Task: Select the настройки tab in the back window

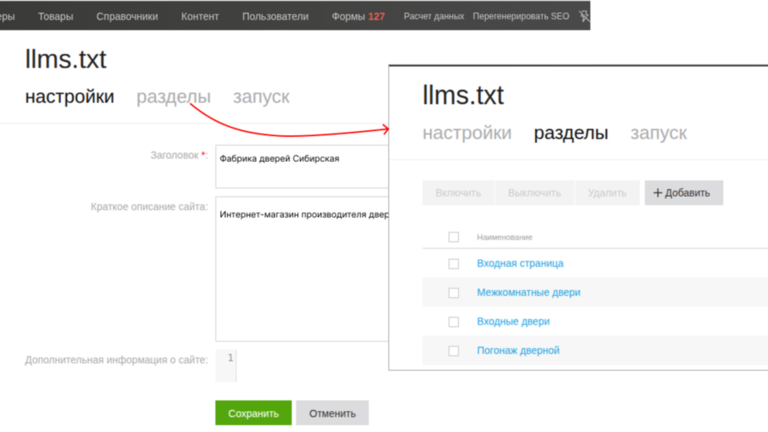Action: pos(70,96)
